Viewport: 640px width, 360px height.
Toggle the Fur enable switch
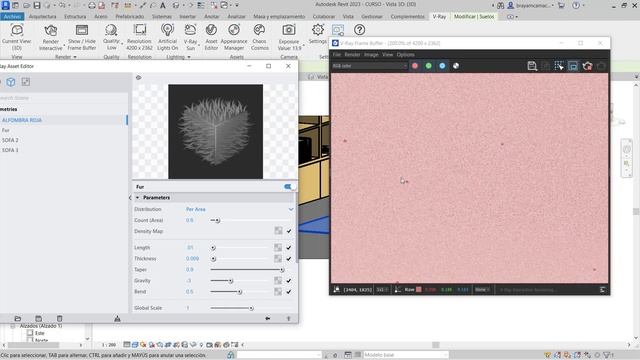coord(289,187)
